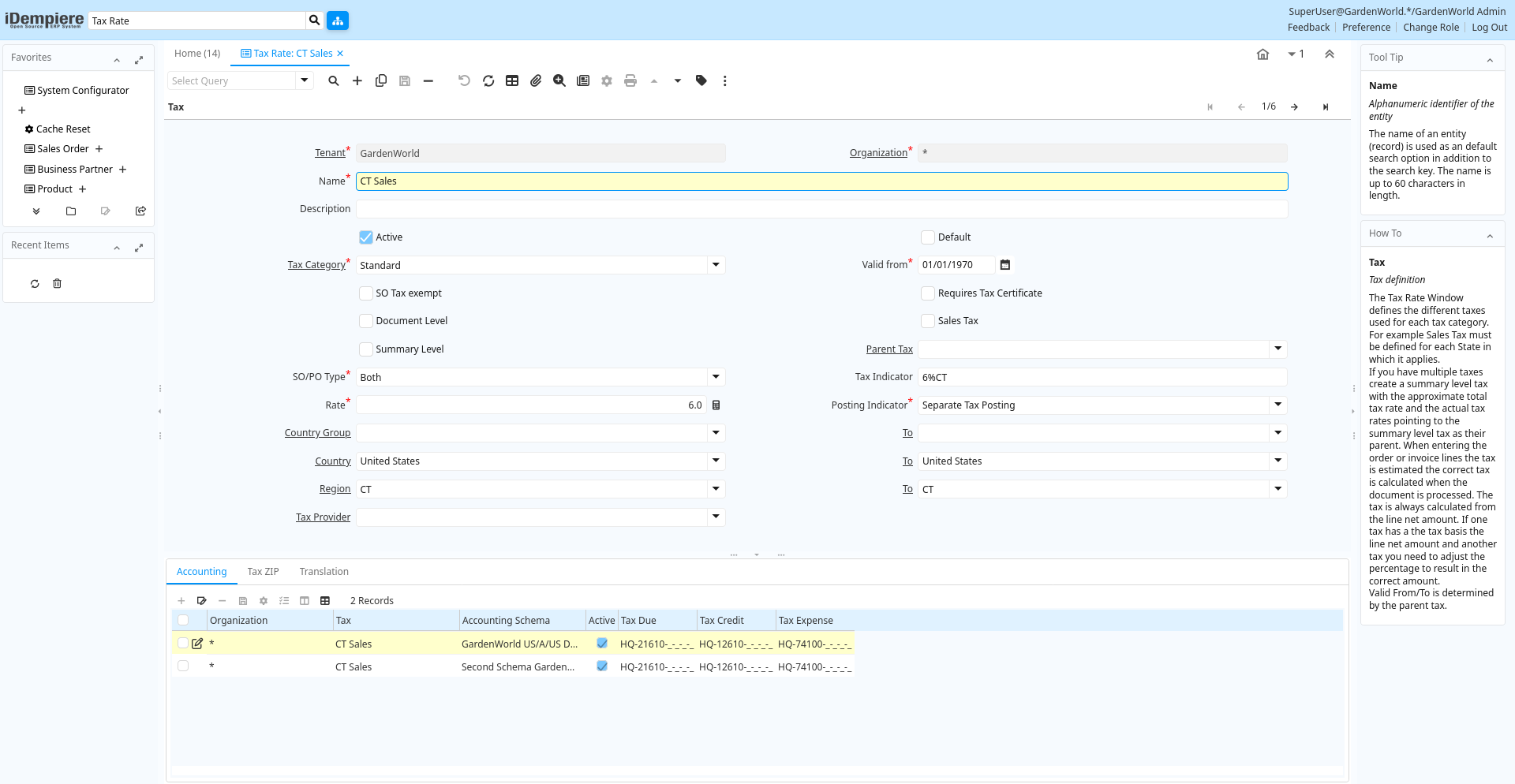The height and width of the screenshot is (784, 1515).
Task: Click the menu tree icon beside search
Action: point(338,21)
